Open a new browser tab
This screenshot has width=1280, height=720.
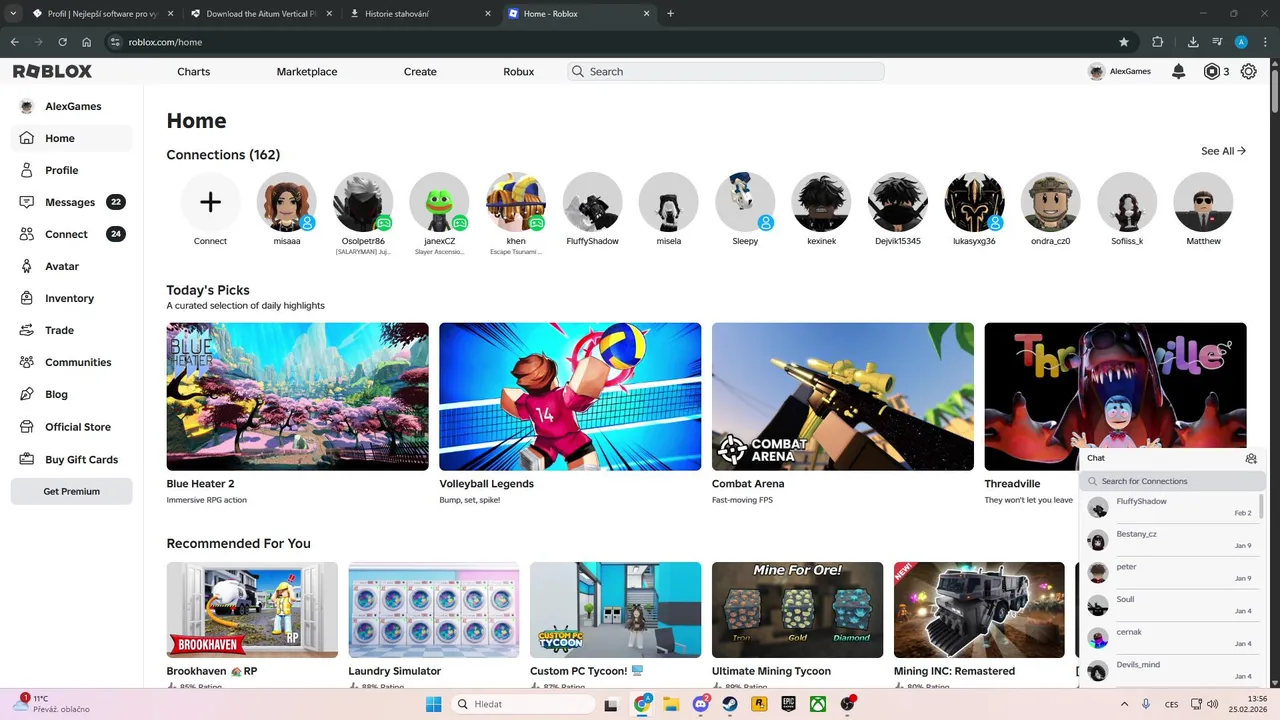(670, 14)
